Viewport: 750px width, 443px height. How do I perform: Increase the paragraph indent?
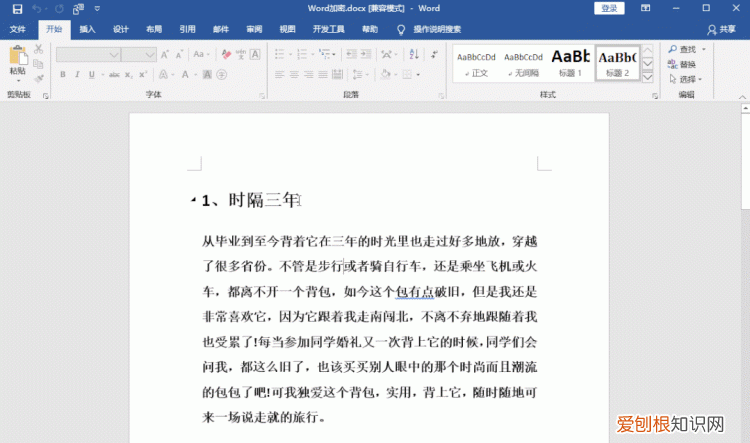point(366,55)
